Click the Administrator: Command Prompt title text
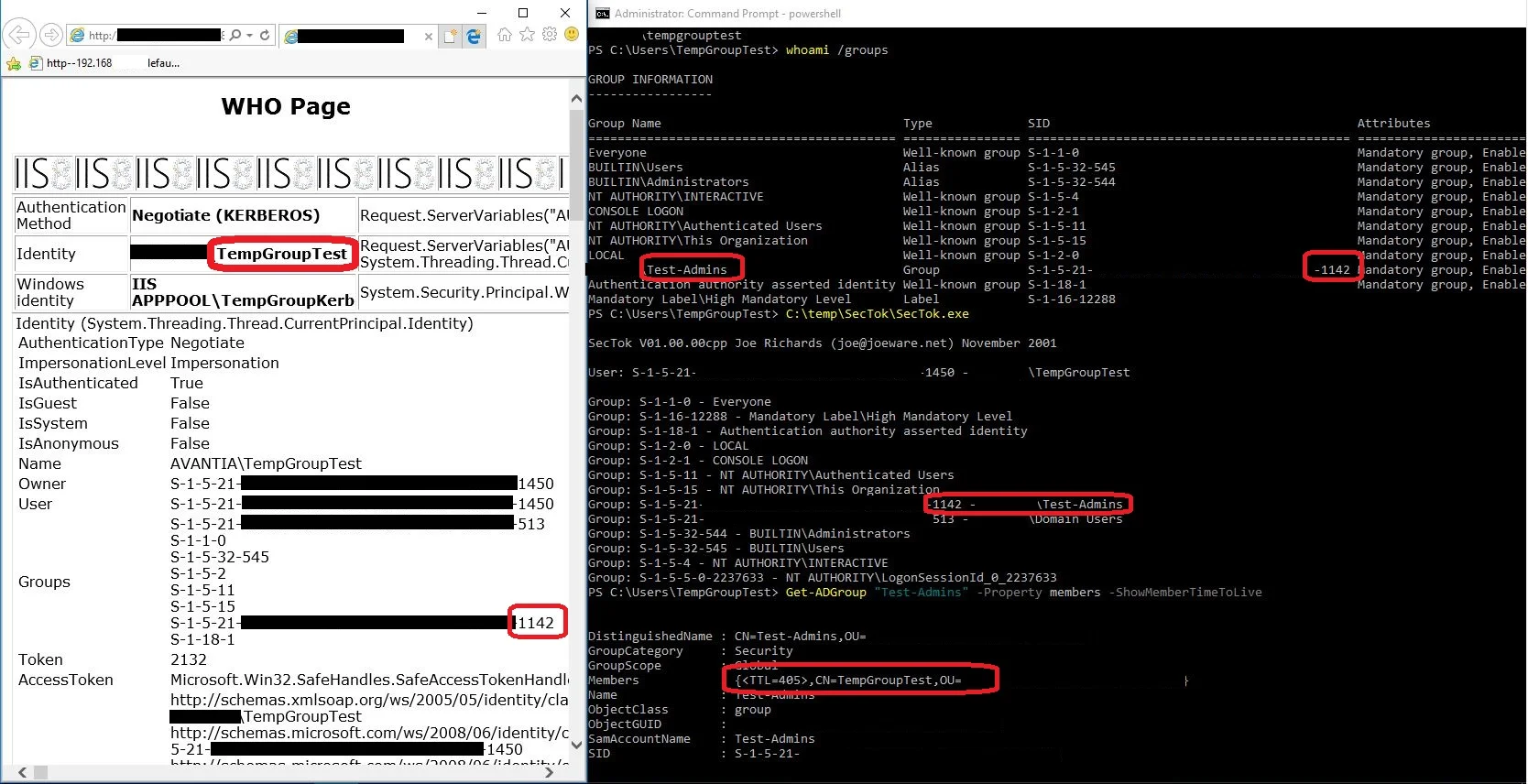The width and height of the screenshot is (1528, 784). point(727,14)
